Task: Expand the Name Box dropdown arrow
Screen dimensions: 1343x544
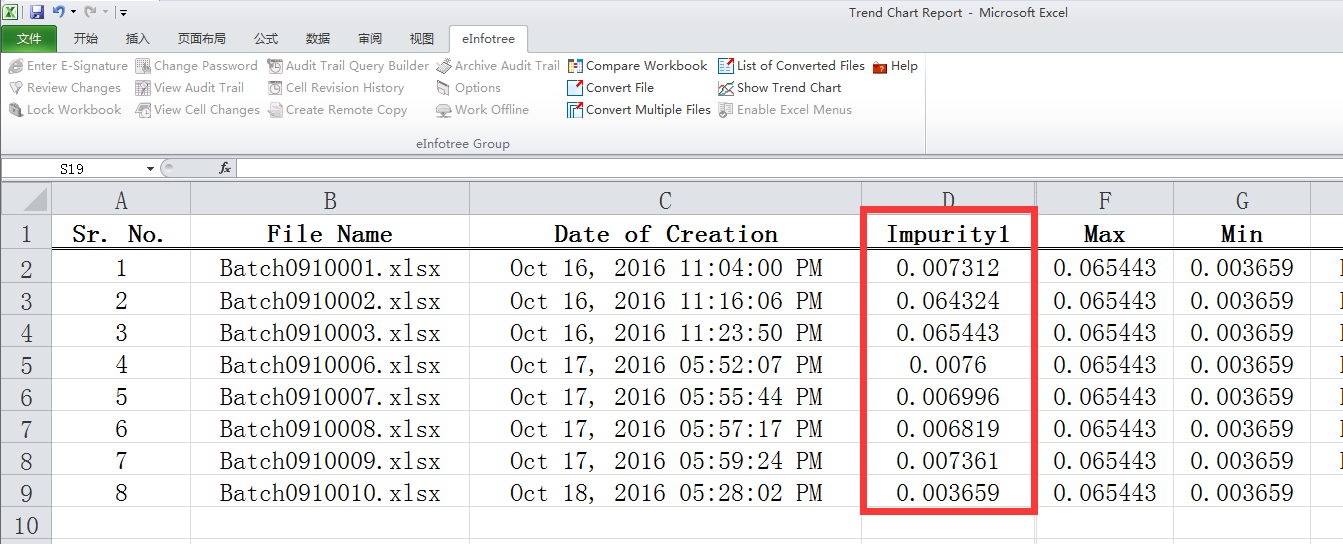Action: 150,169
